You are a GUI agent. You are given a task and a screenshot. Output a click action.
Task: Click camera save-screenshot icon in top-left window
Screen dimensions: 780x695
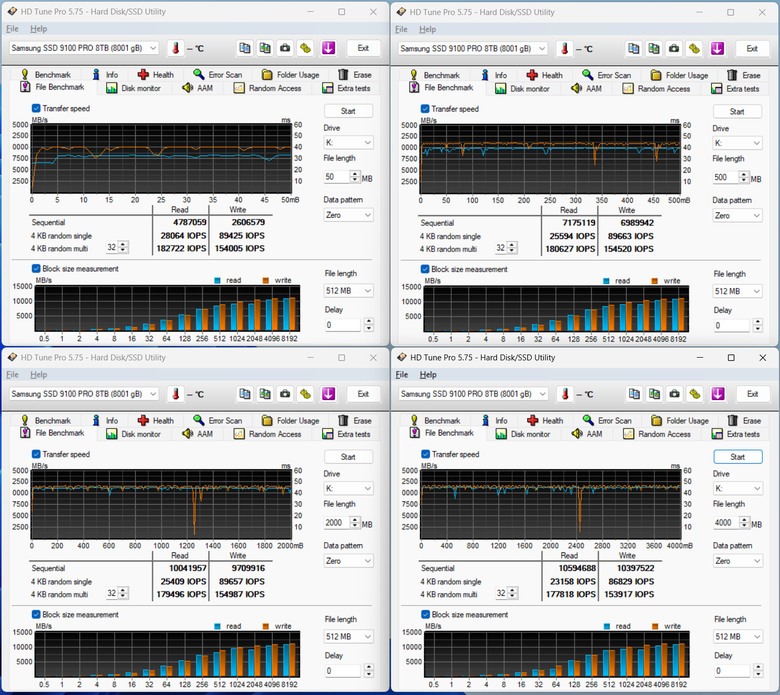pos(285,48)
